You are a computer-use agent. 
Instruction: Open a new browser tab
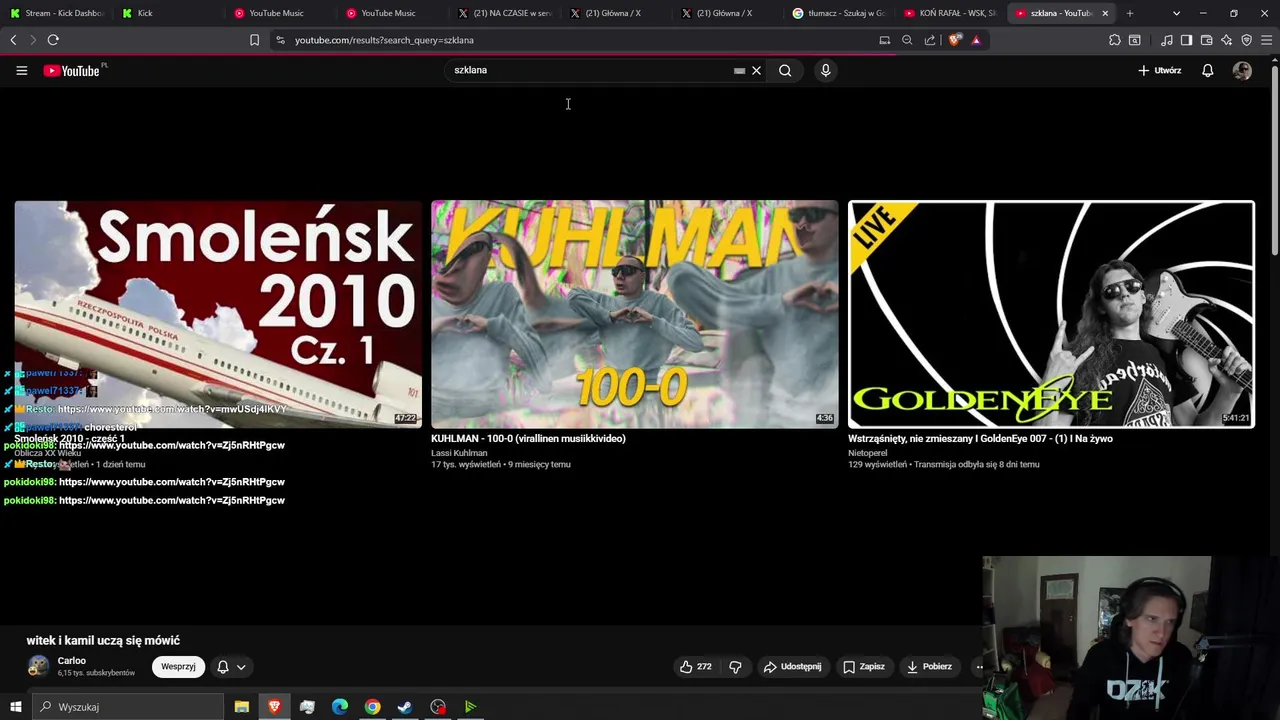1130,13
